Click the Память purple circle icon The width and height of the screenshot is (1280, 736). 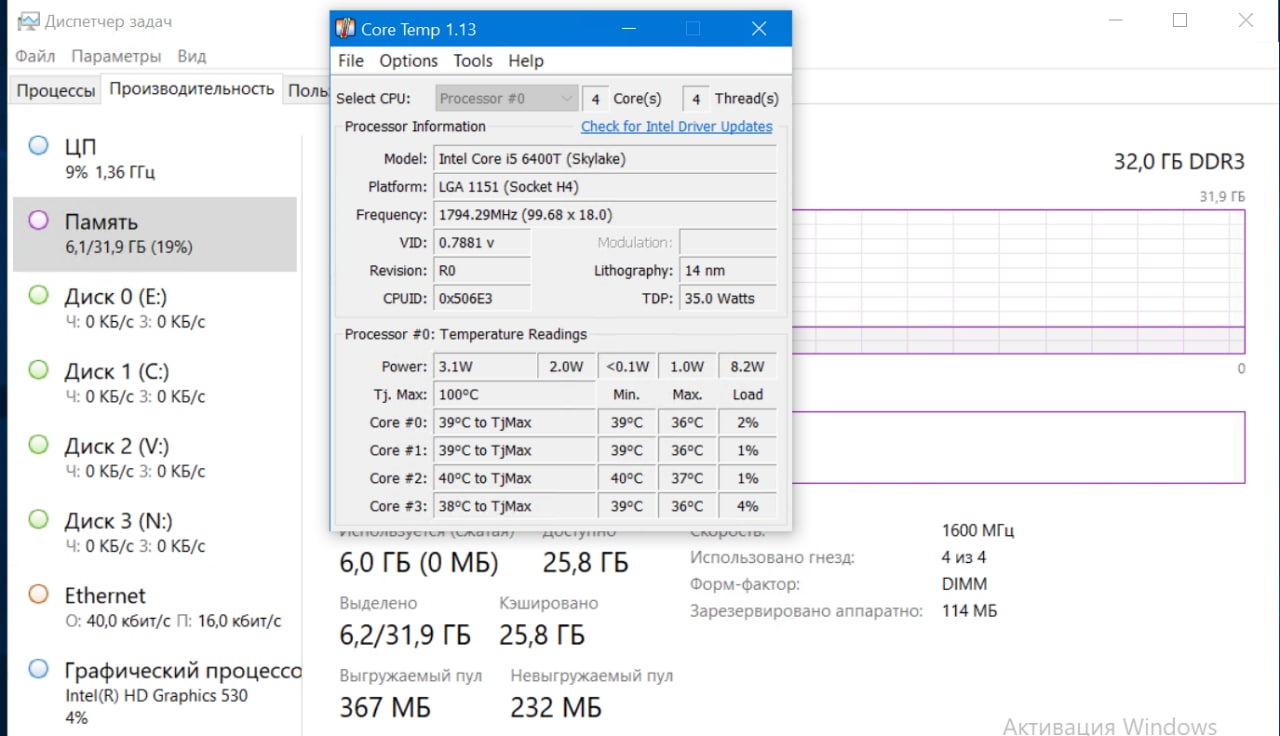38,221
